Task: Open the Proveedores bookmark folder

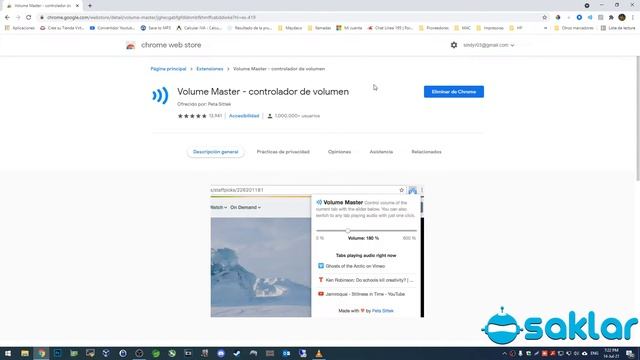Action: pyautogui.click(x=433, y=28)
